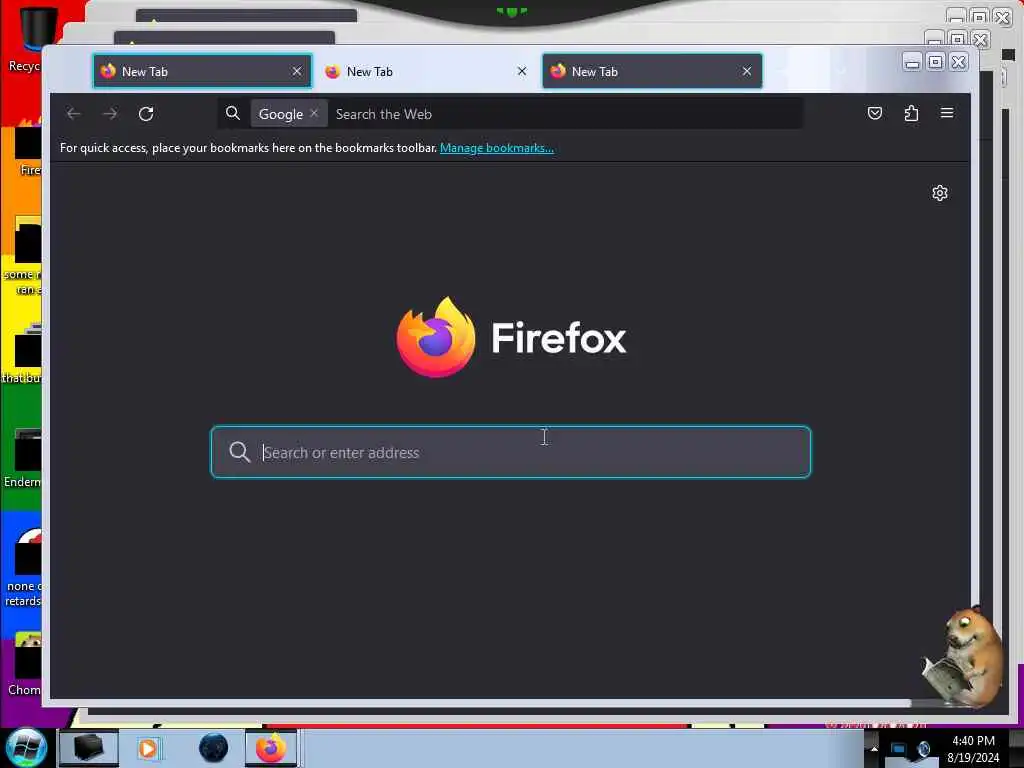Select the Enderm desktop icon
This screenshot has height=768, width=1024.
point(22,458)
